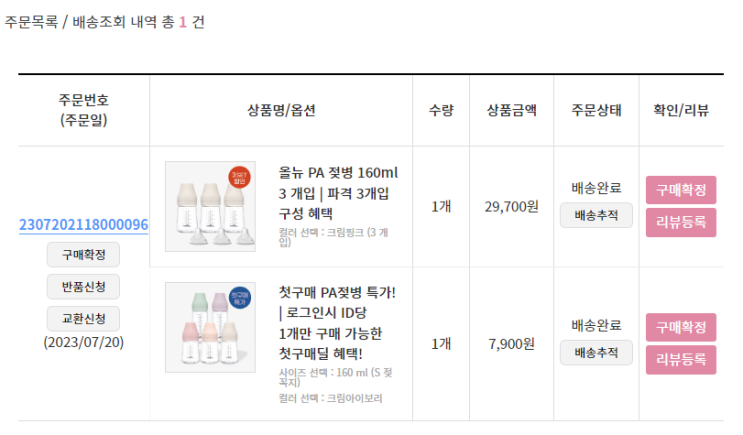
Task: Open the 첫구매 PA젖병 특가 product title
Action: 337,323
